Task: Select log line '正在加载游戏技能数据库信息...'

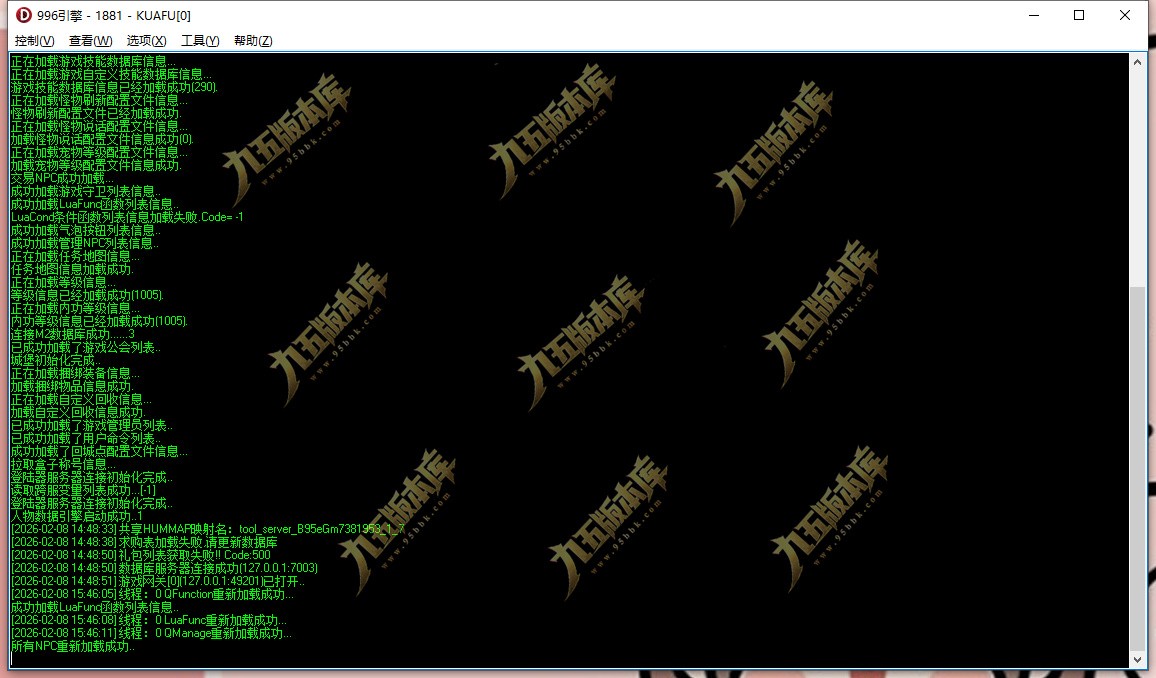Action: (94, 61)
